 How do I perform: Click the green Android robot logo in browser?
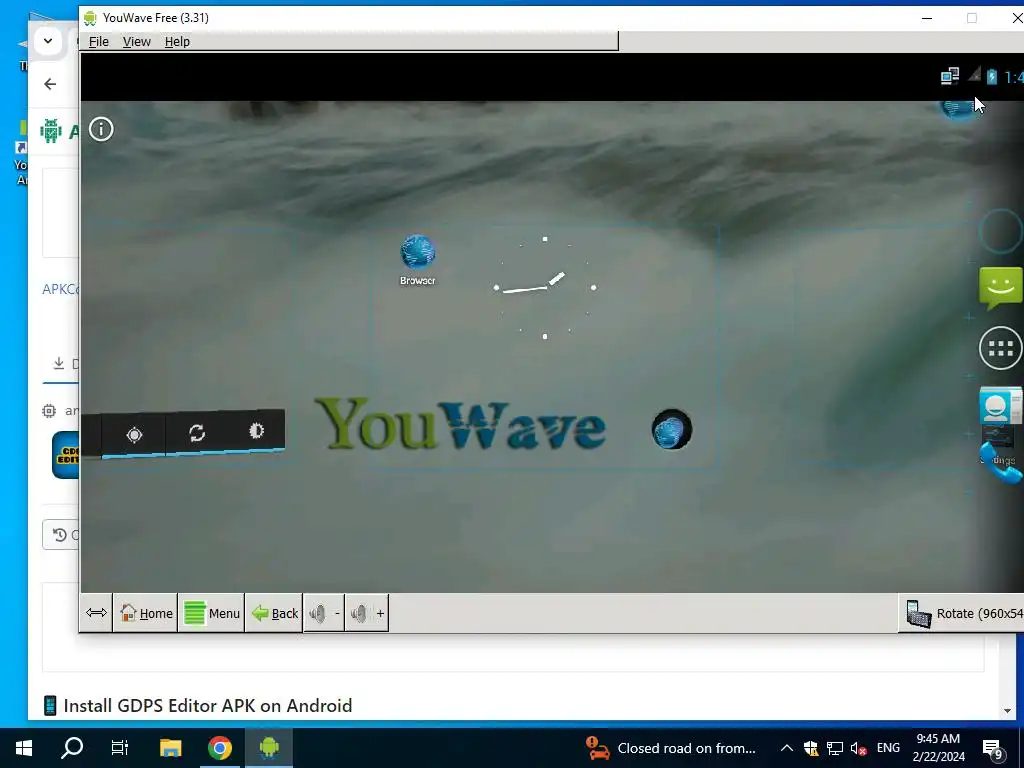click(x=50, y=131)
